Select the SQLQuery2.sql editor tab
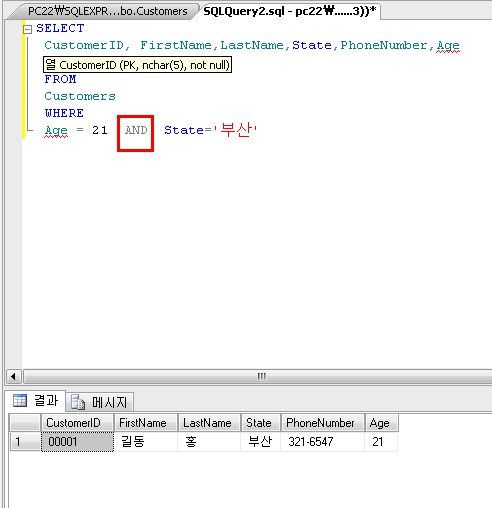Image resolution: width=492 pixels, height=508 pixels. pyautogui.click(x=289, y=11)
